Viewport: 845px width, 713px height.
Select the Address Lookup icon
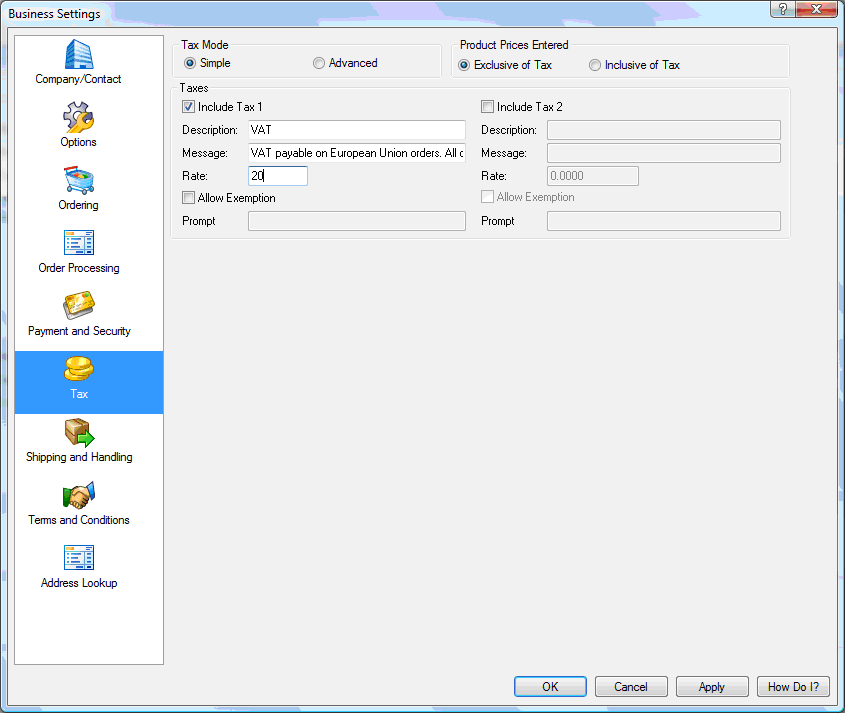click(x=78, y=558)
